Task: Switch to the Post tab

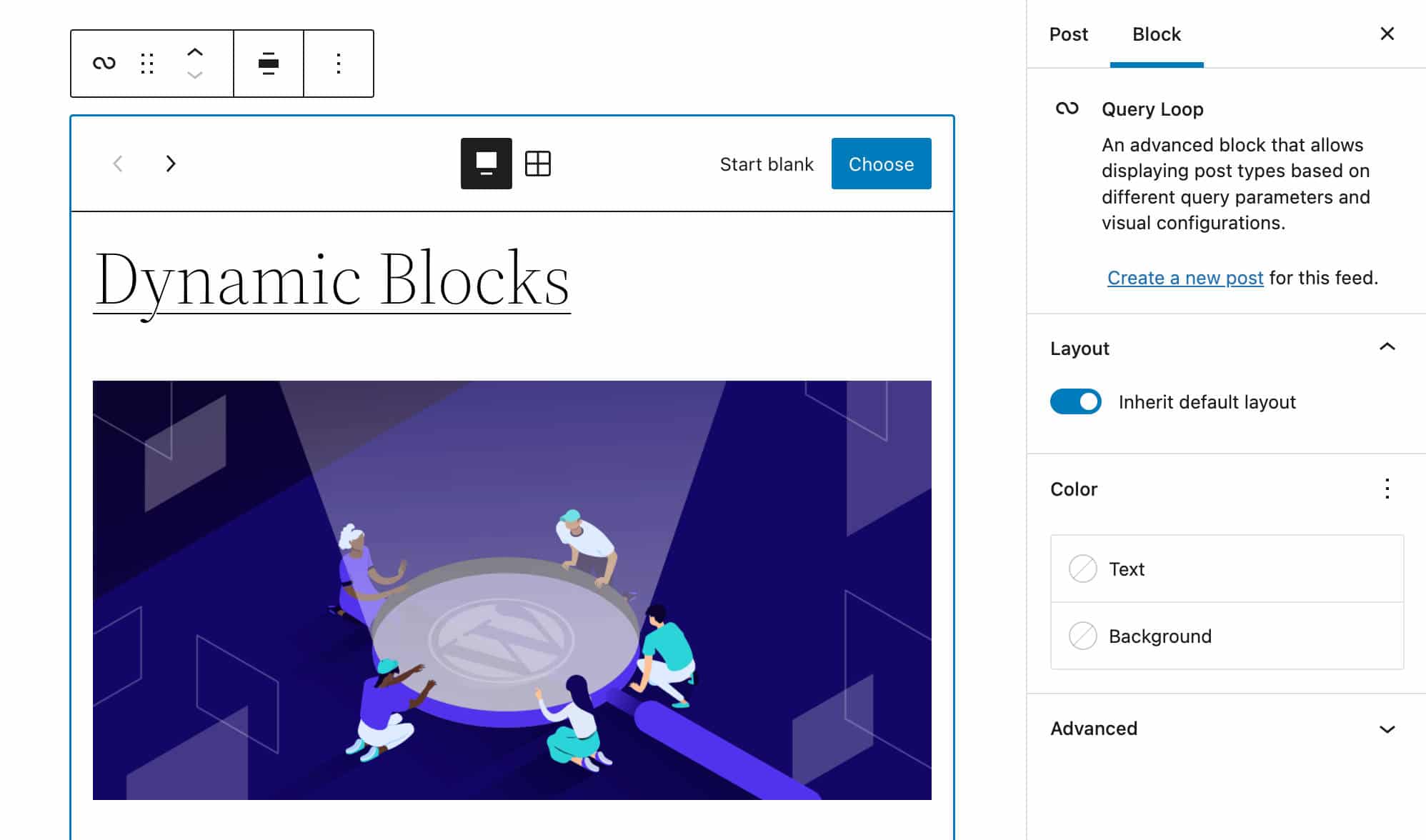Action: point(1068,33)
